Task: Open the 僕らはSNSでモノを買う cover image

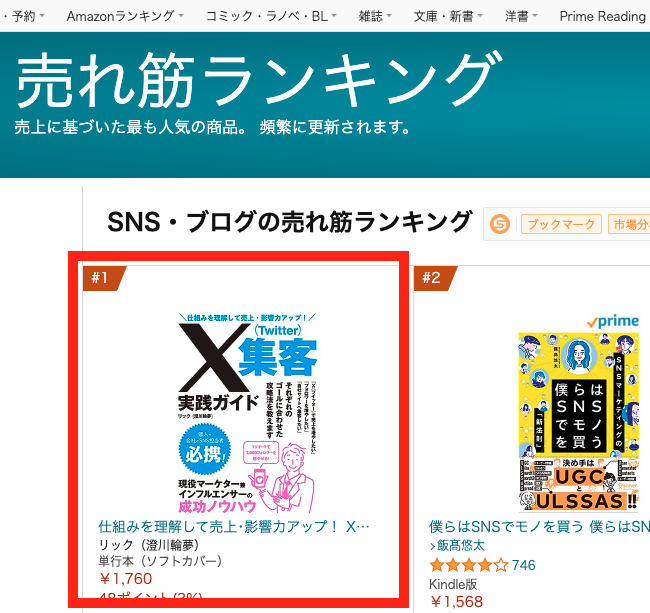Action: 579,422
